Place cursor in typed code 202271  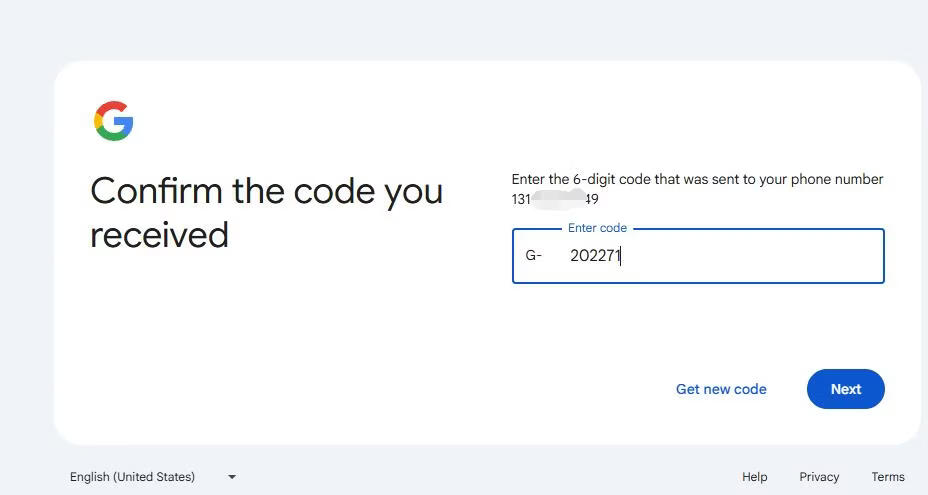pos(595,256)
